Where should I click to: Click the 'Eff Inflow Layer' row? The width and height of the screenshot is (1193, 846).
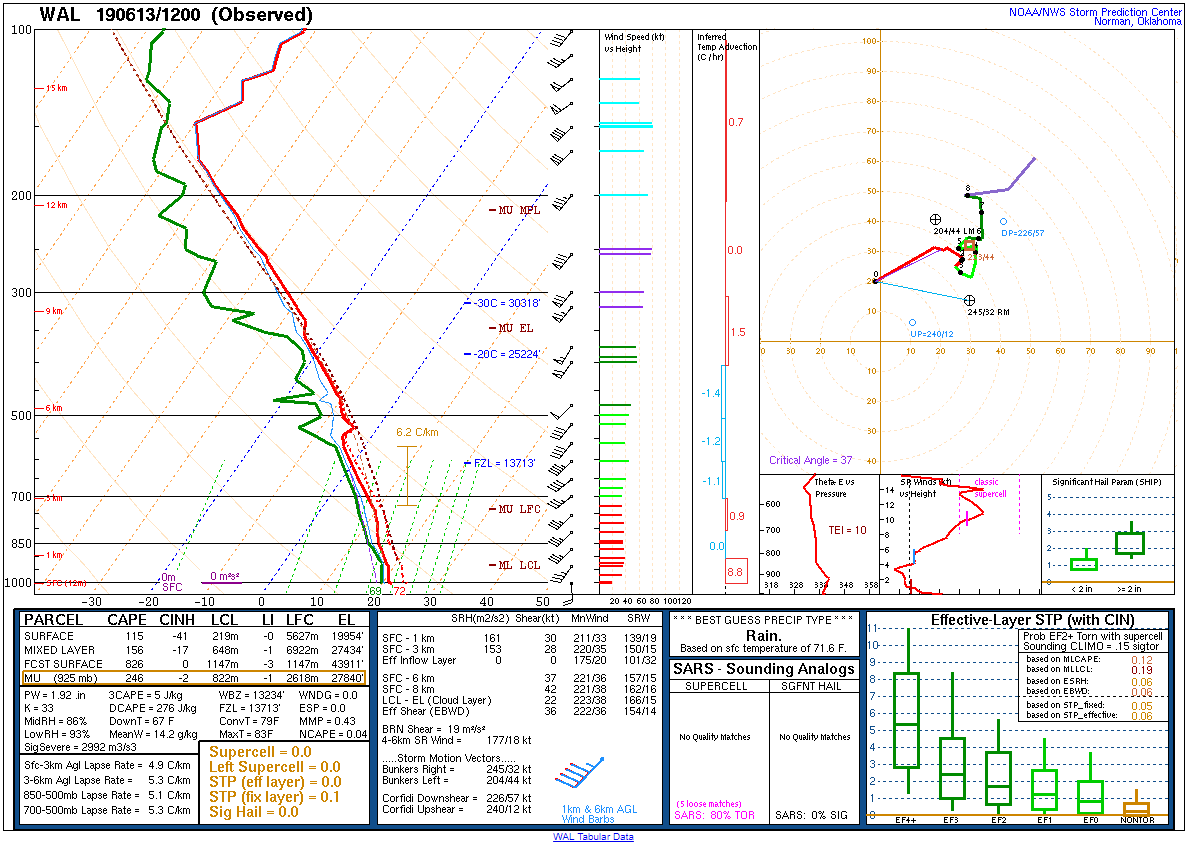click(520, 660)
